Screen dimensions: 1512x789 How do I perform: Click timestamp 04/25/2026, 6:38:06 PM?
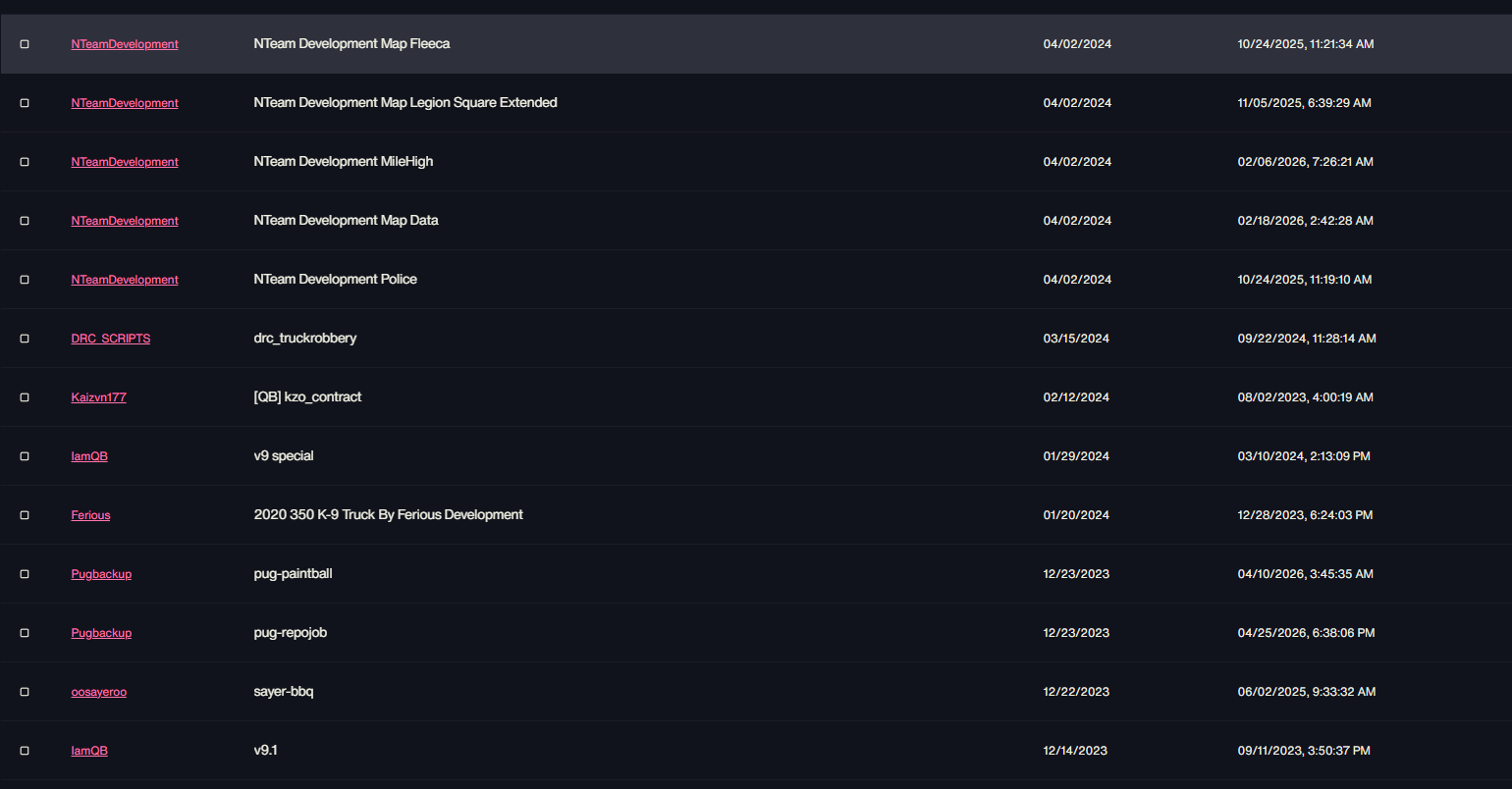tap(1307, 633)
